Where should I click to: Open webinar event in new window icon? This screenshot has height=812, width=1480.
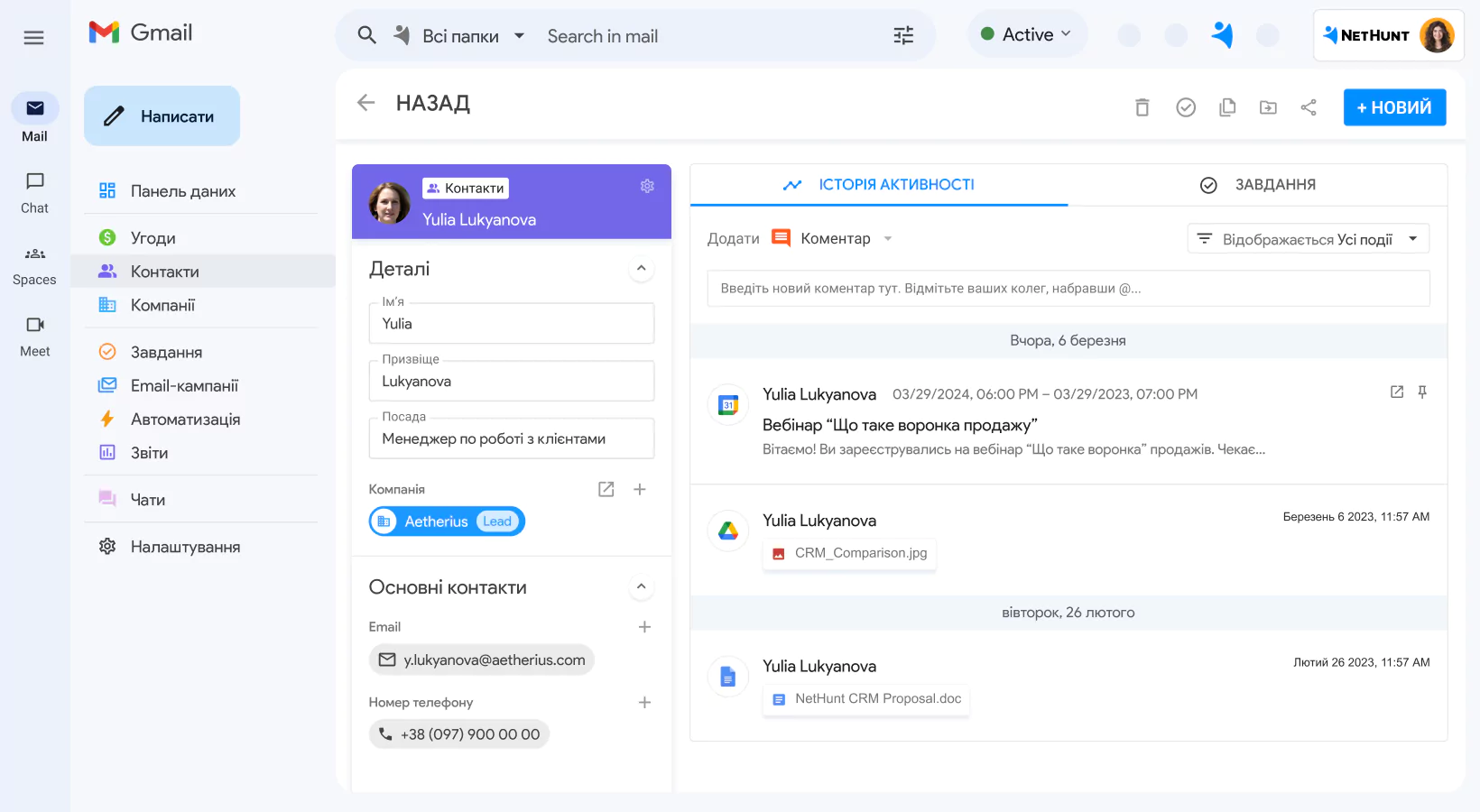point(1397,392)
